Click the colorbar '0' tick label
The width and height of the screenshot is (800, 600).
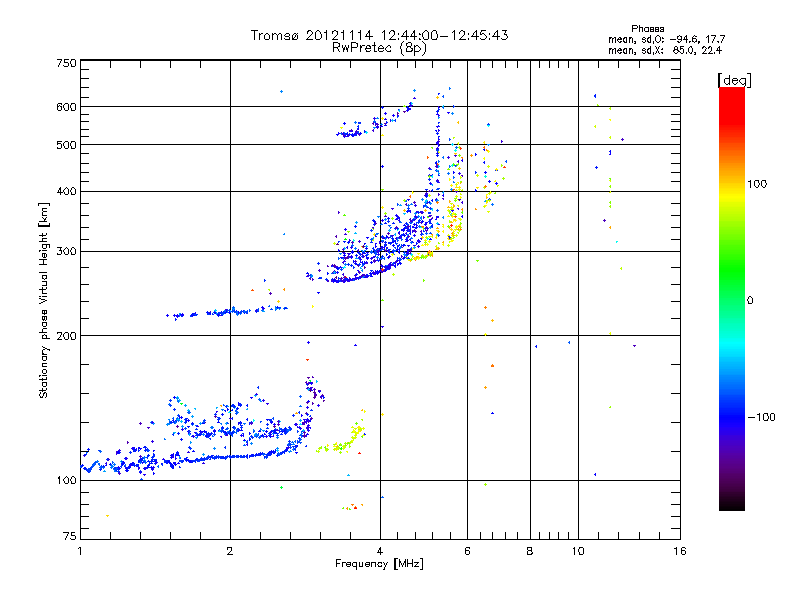click(x=750, y=301)
